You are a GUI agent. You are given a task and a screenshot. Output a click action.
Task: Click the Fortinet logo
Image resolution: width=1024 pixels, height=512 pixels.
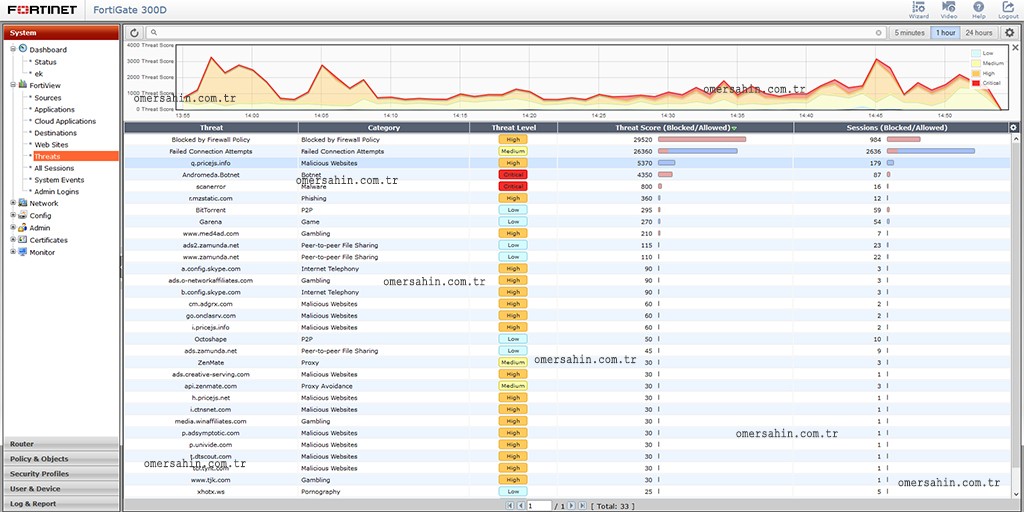click(42, 10)
